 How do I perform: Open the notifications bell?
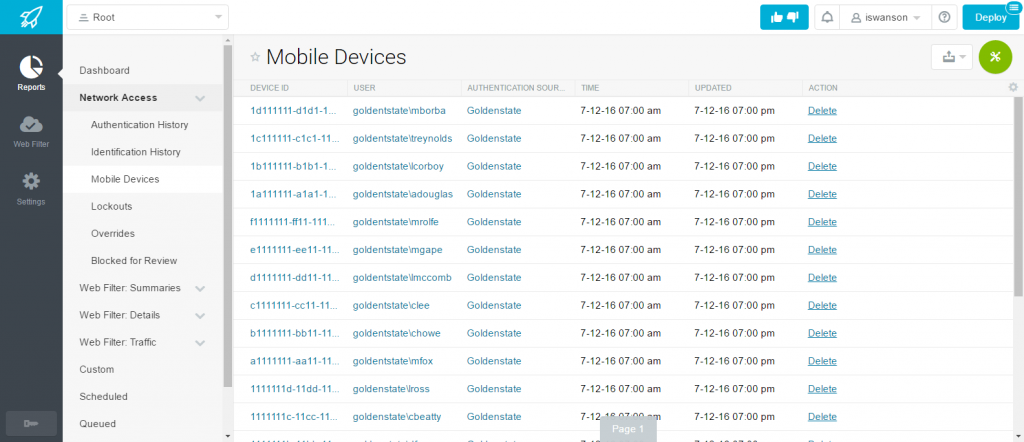(827, 18)
